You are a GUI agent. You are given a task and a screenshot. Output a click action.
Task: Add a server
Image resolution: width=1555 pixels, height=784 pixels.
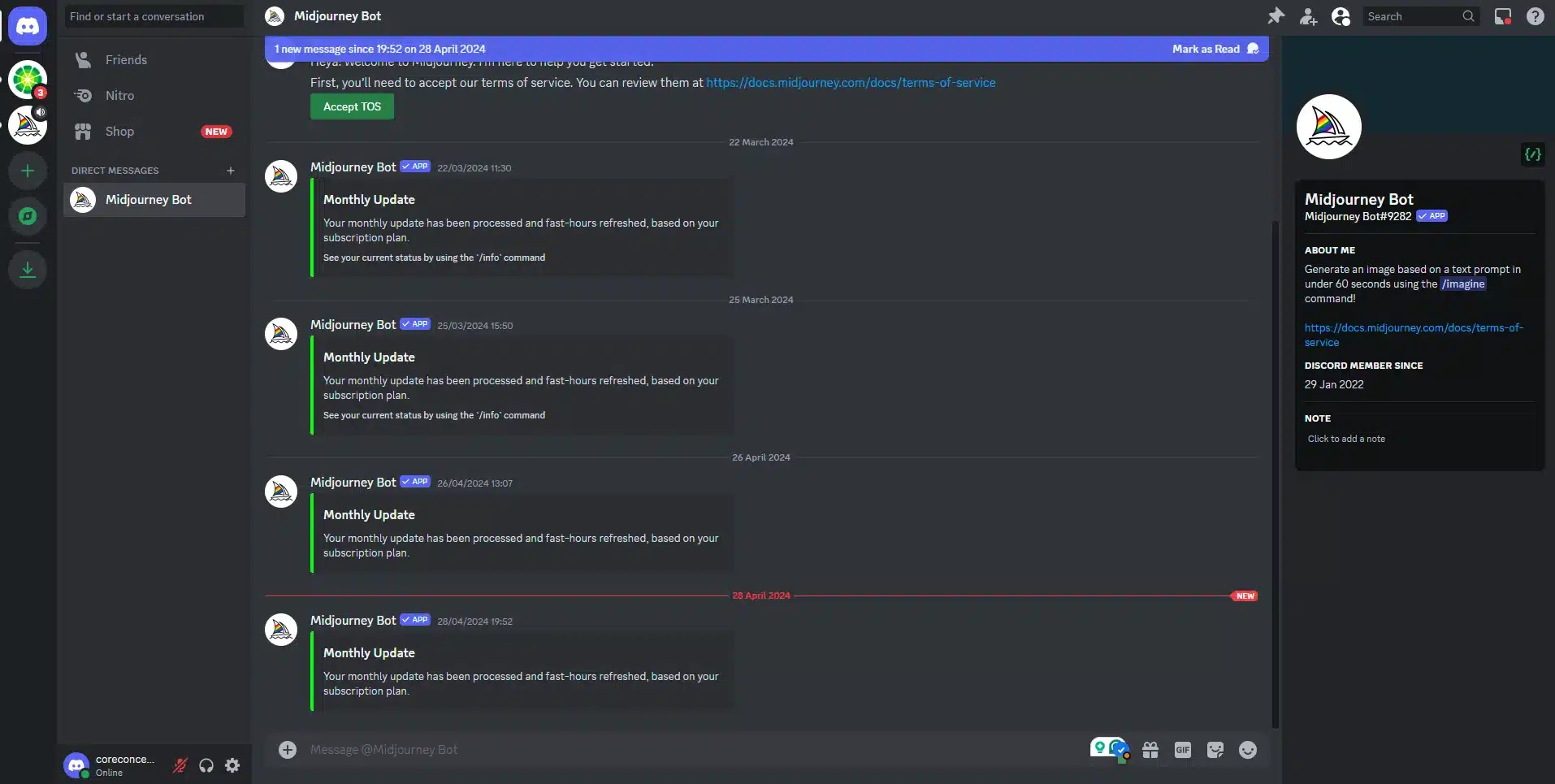pos(28,171)
